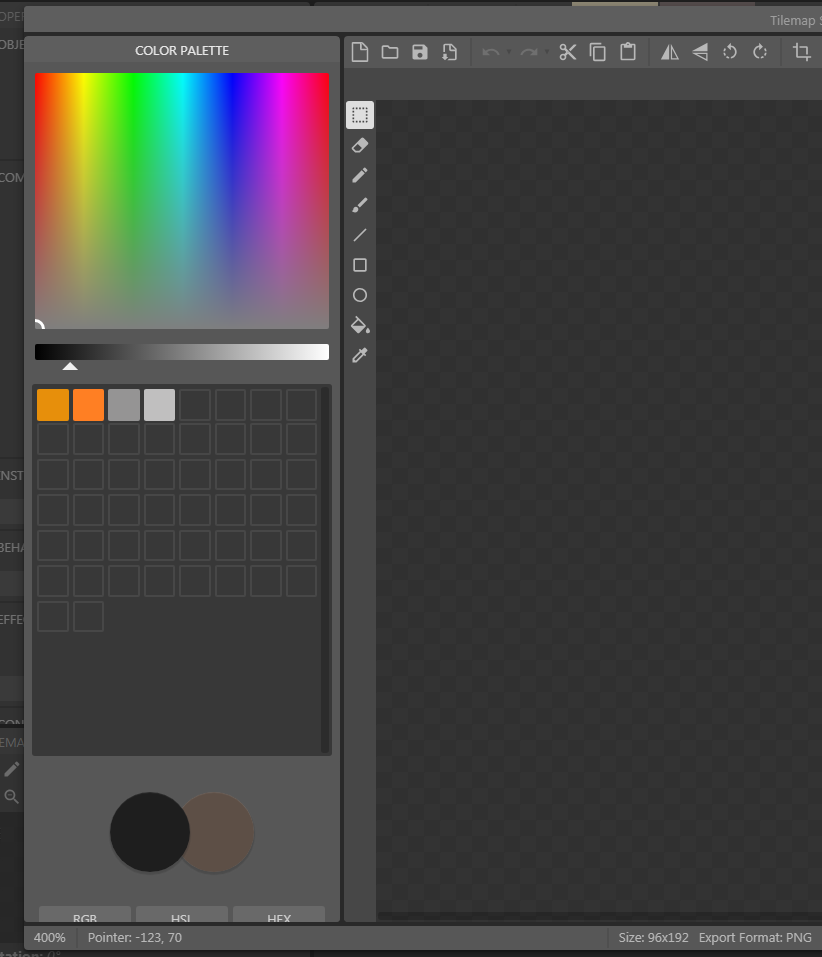Screen dimensions: 822x957
Task: Click the COLOR PALETTE panel header
Action: pyautogui.click(x=182, y=51)
